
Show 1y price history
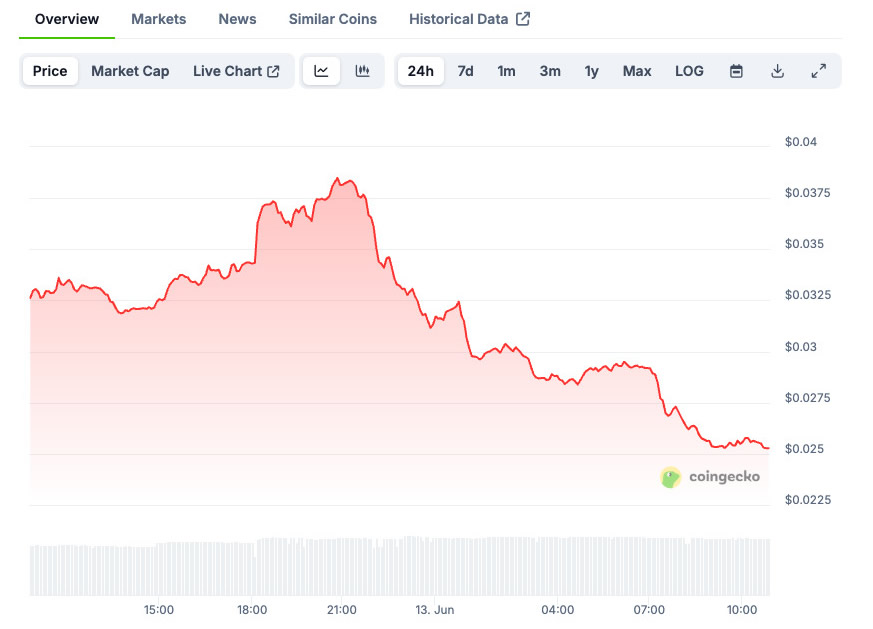click(592, 71)
